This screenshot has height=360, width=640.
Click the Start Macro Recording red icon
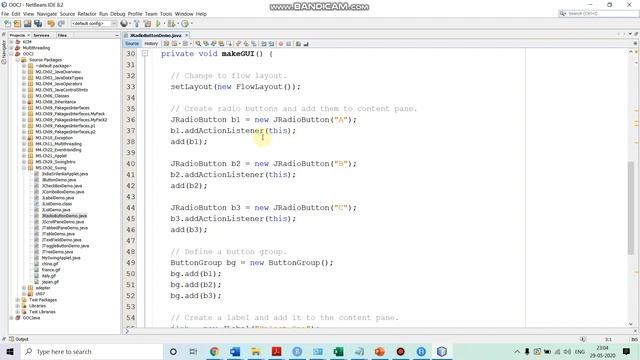tap(281, 44)
